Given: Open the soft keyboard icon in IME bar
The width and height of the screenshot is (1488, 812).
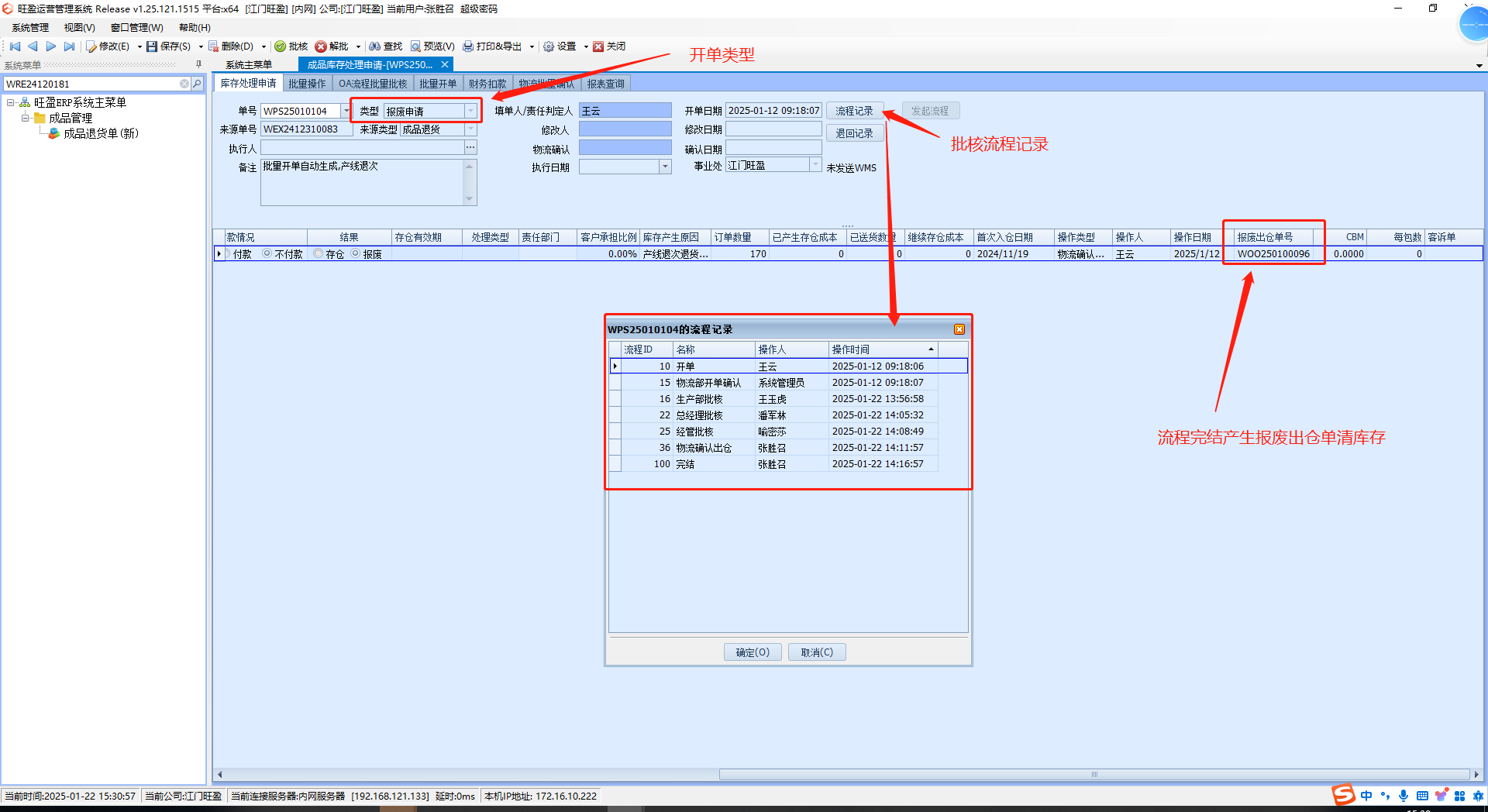Looking at the screenshot, I should click(1422, 796).
